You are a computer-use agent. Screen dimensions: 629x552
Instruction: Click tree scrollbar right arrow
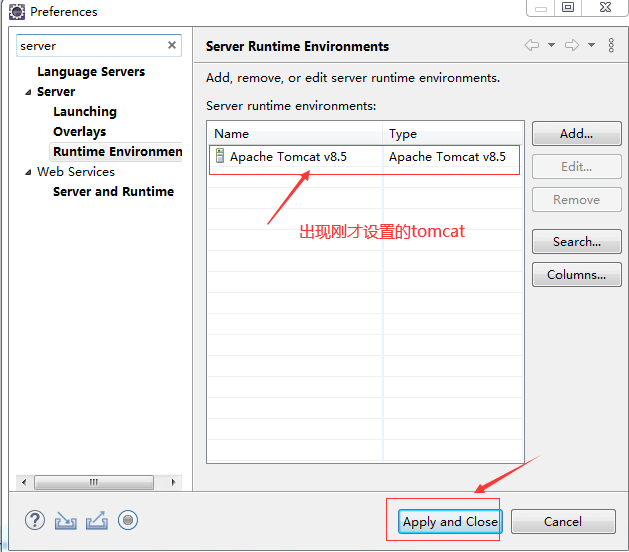[173, 482]
